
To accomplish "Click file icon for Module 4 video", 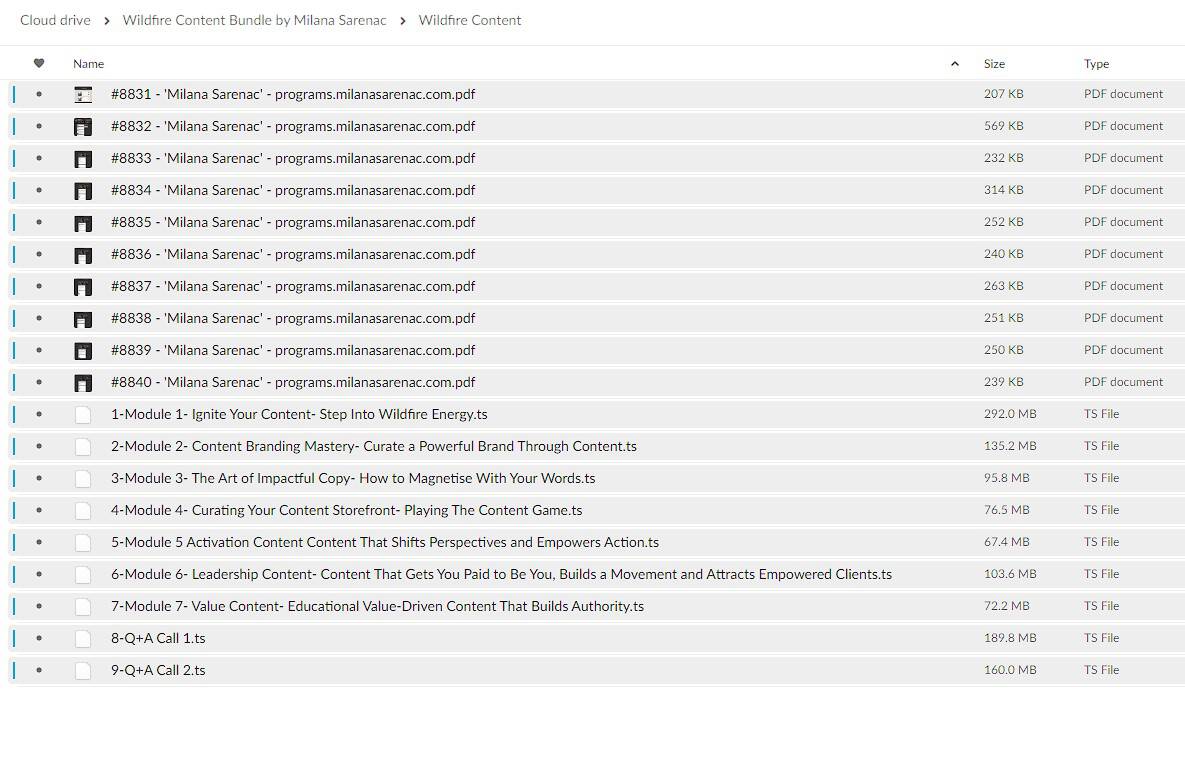I will tap(83, 510).
